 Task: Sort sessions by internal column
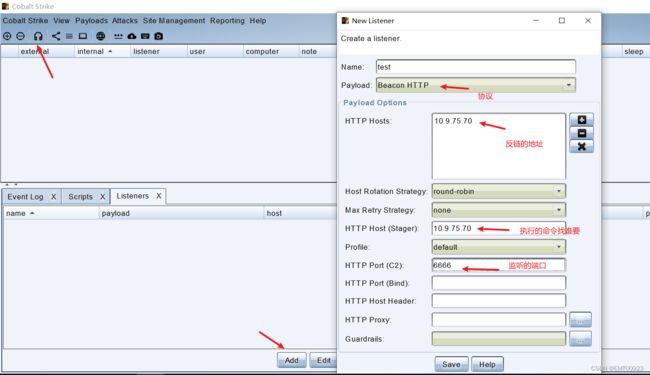102,51
